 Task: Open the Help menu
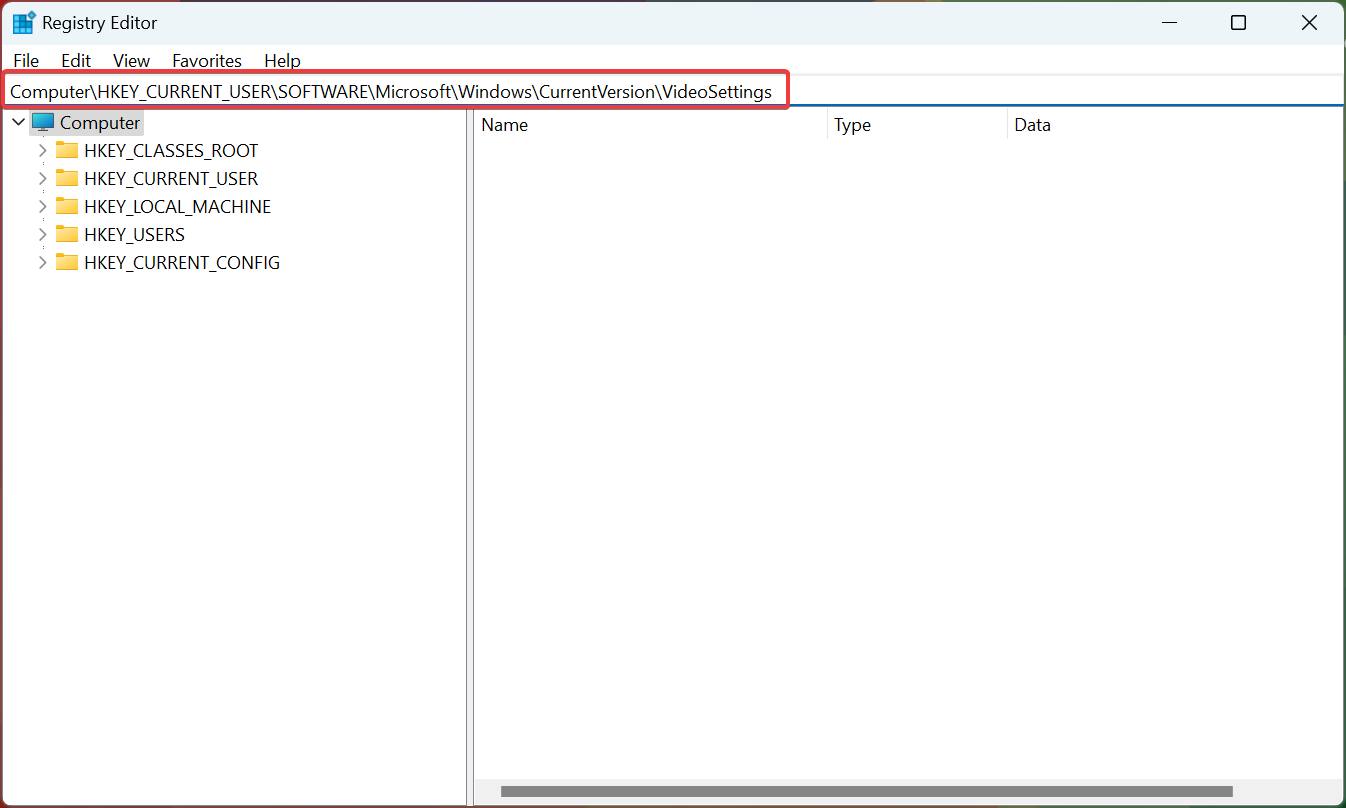tap(282, 61)
